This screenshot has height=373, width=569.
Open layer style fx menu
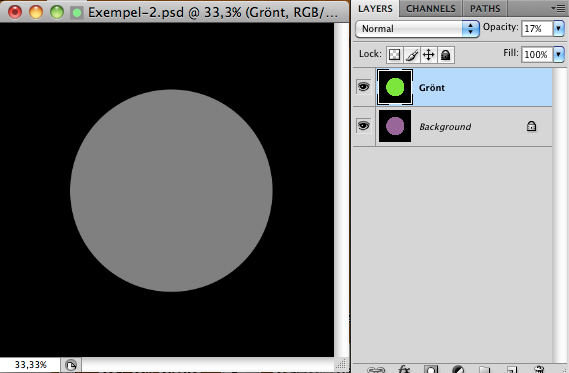404,369
